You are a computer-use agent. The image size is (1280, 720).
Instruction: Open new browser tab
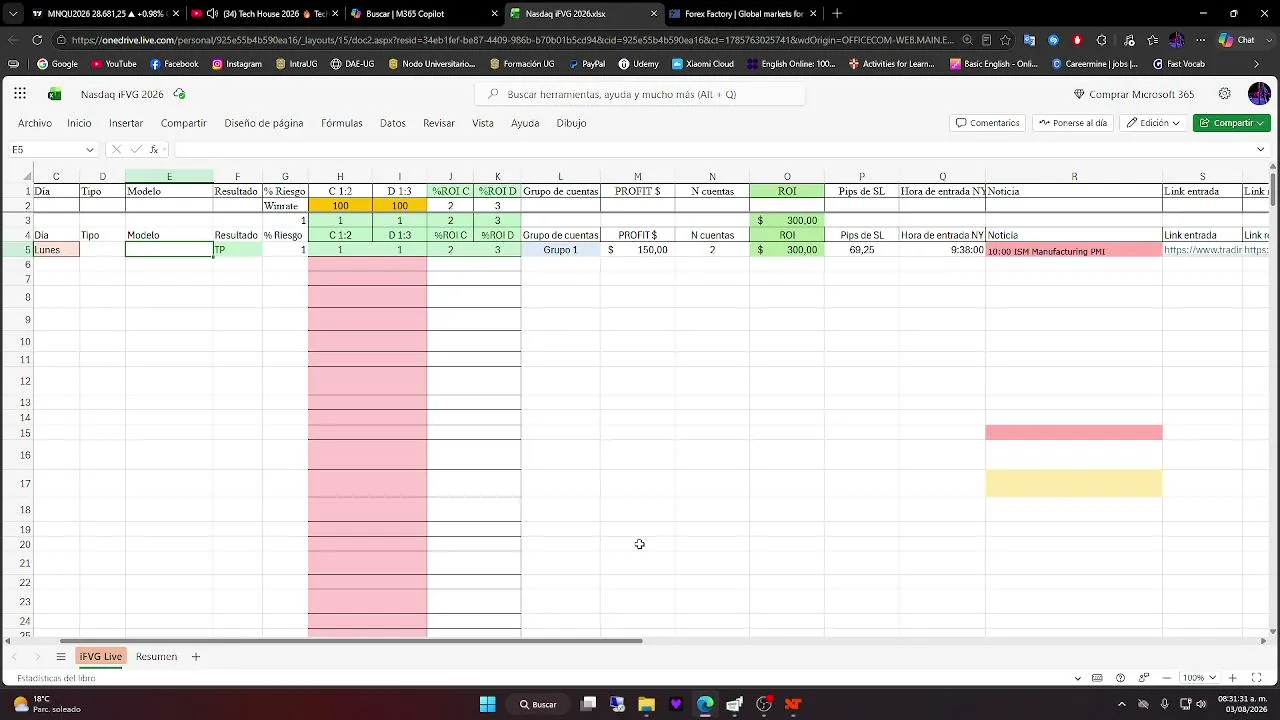(837, 14)
